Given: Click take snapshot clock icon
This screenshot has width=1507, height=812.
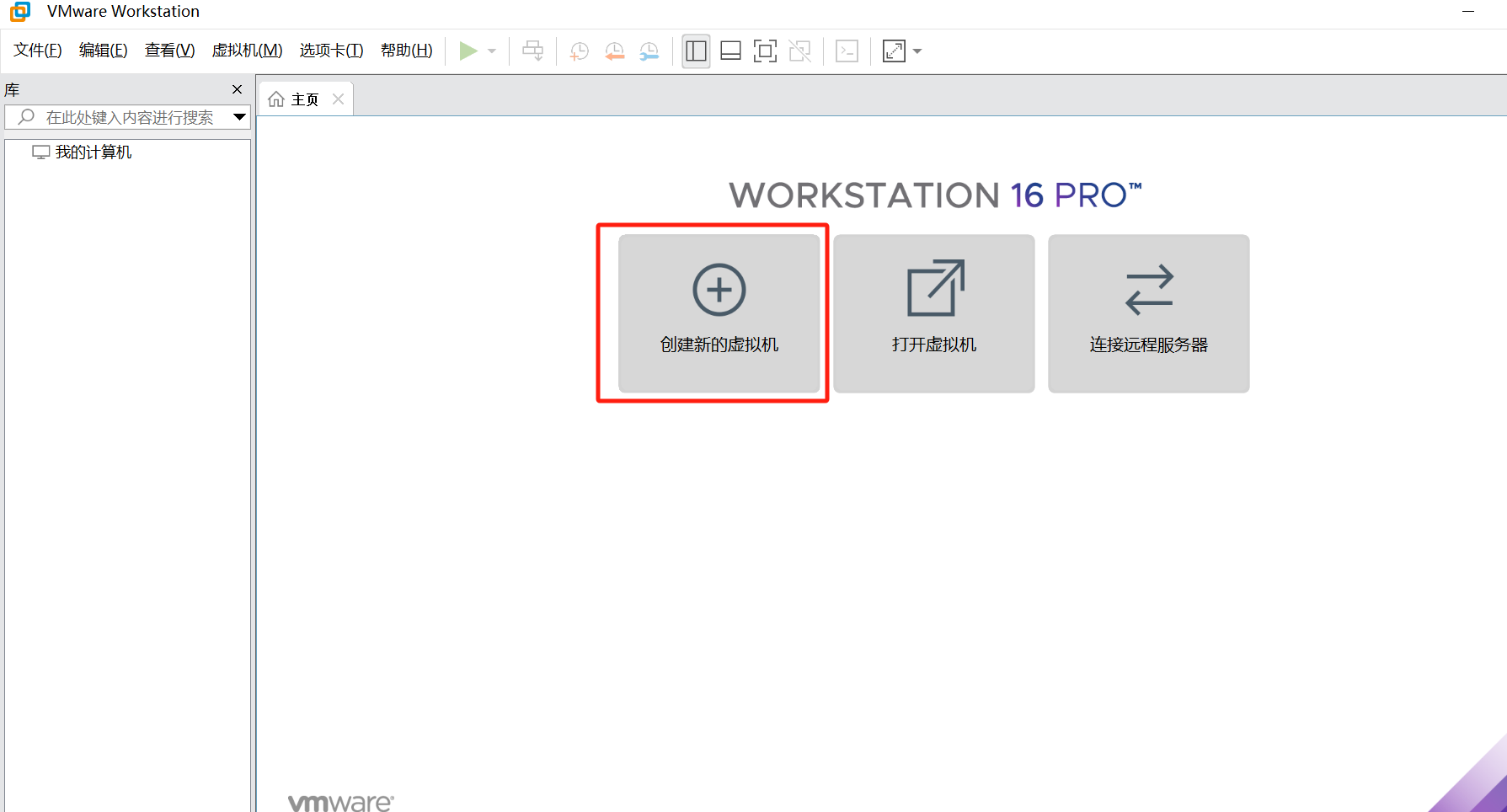Looking at the screenshot, I should 580,51.
